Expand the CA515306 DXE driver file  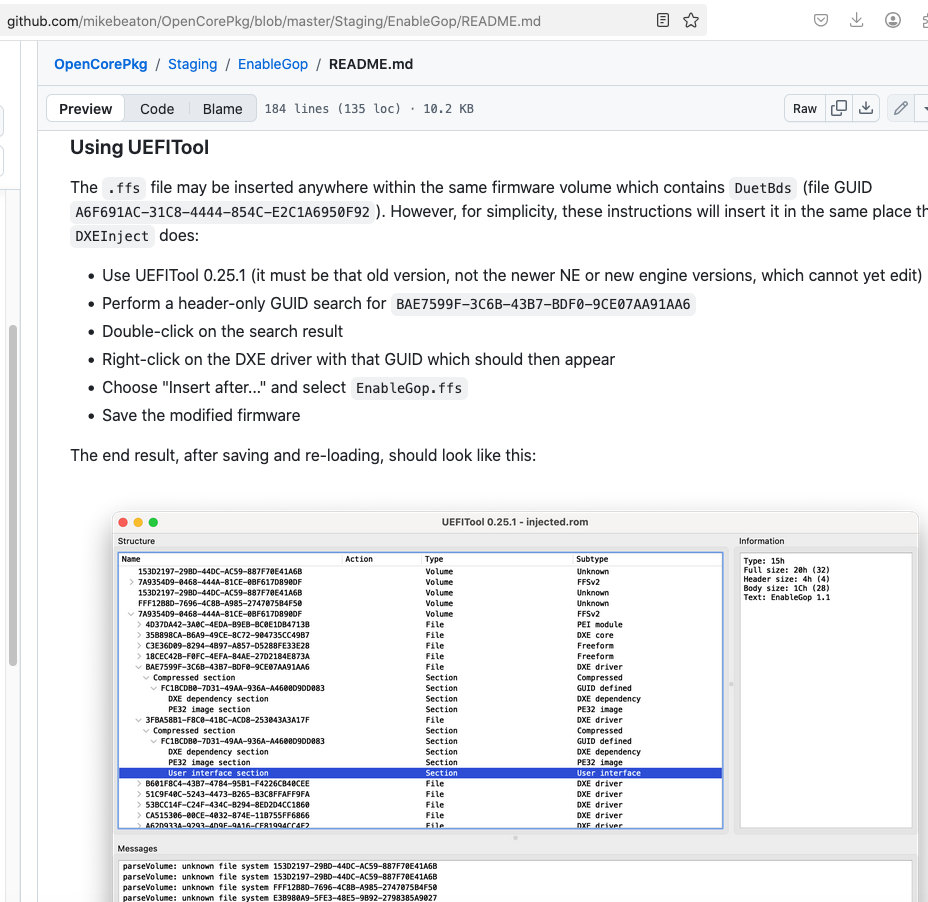(x=139, y=816)
